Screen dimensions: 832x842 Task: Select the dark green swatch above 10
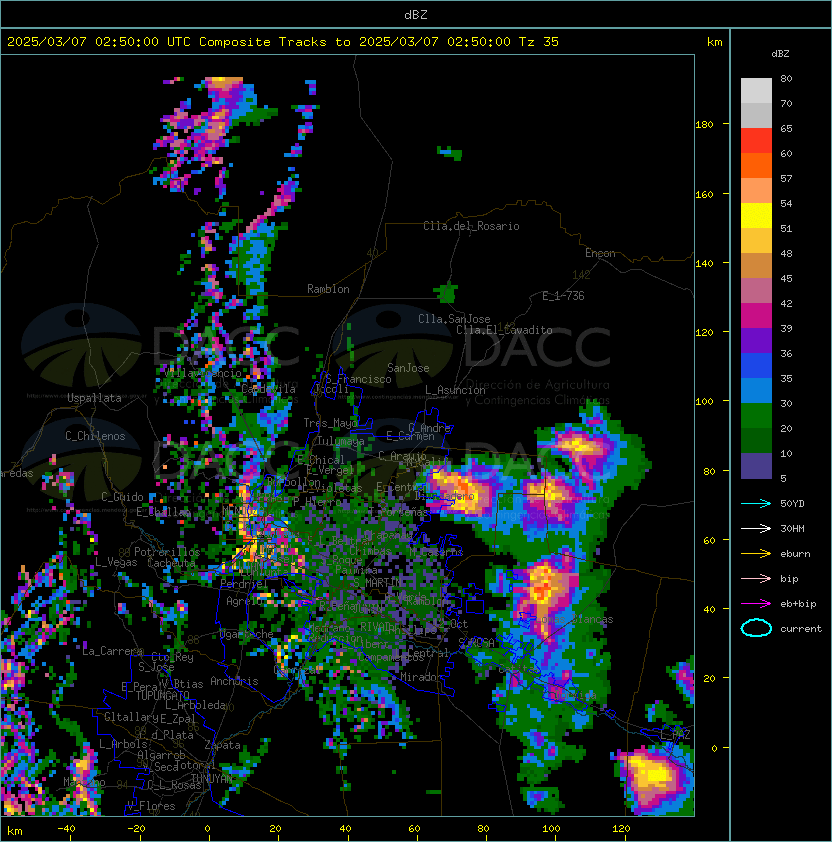[756, 440]
